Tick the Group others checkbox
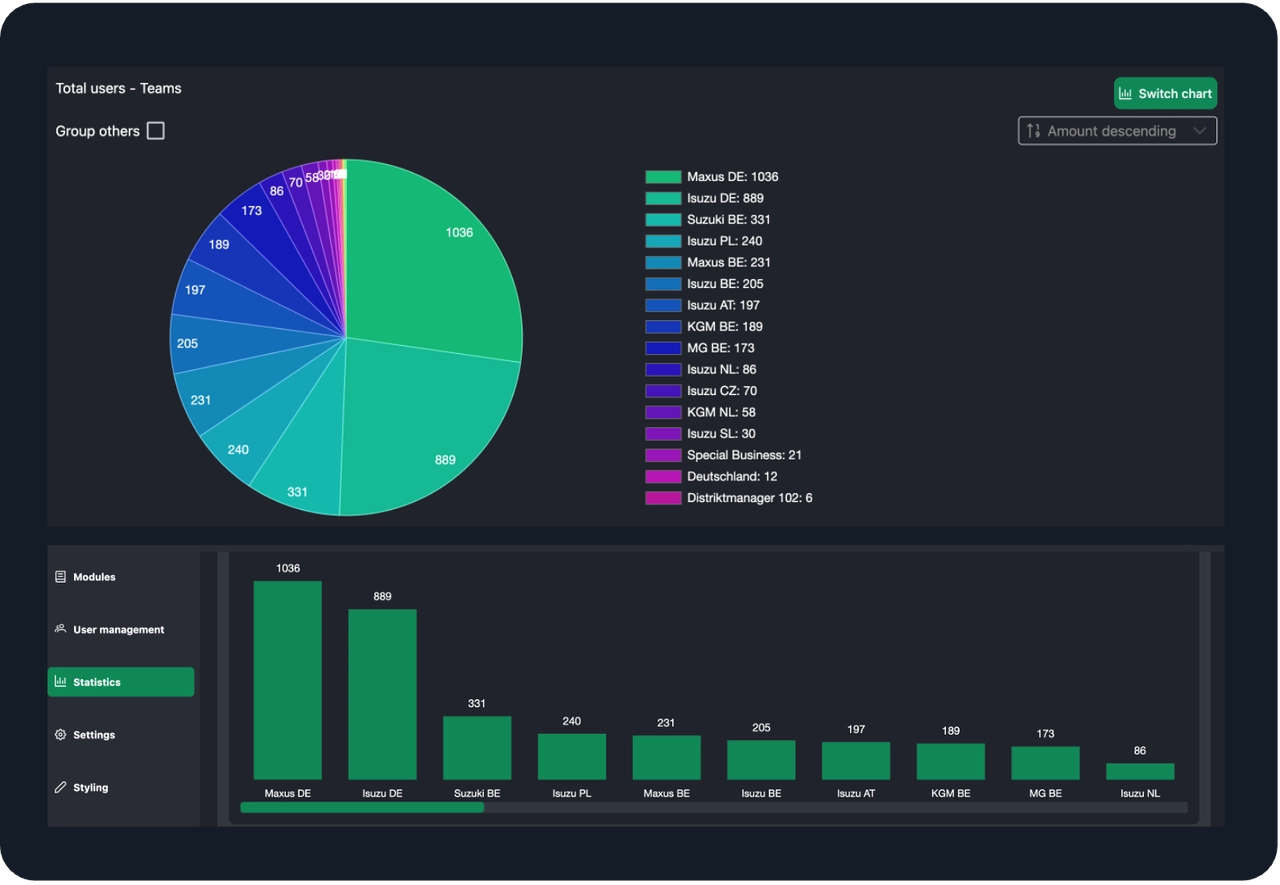Screen dimensions: 1280x885 [156, 131]
